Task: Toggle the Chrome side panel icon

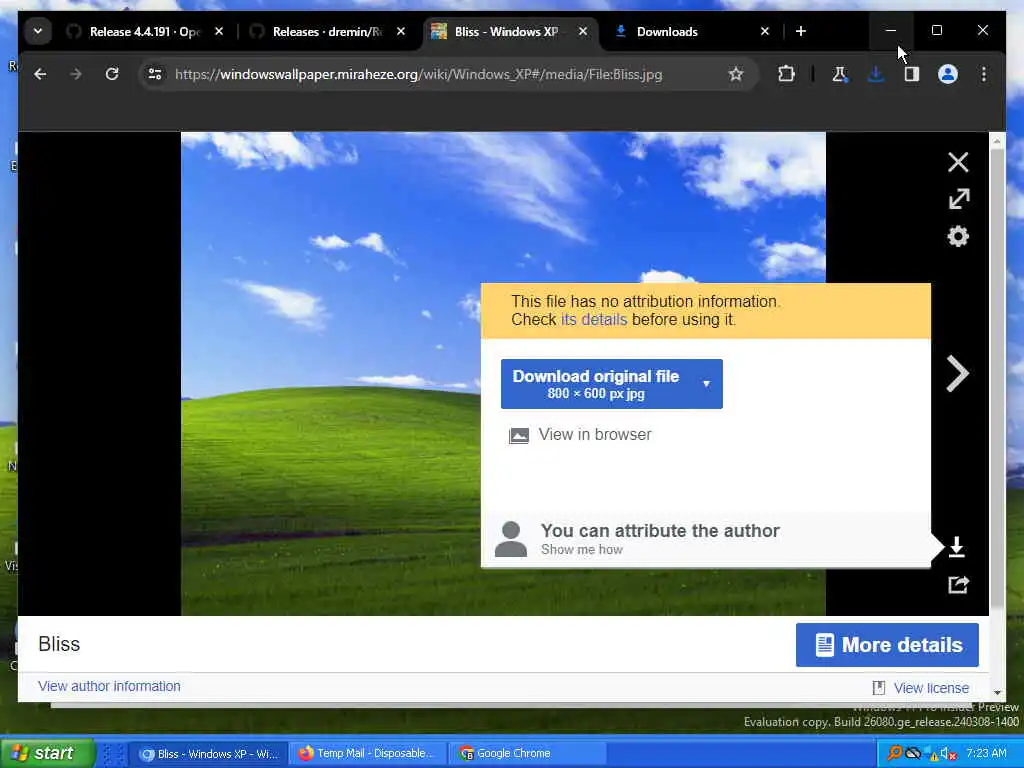Action: pyautogui.click(x=912, y=74)
